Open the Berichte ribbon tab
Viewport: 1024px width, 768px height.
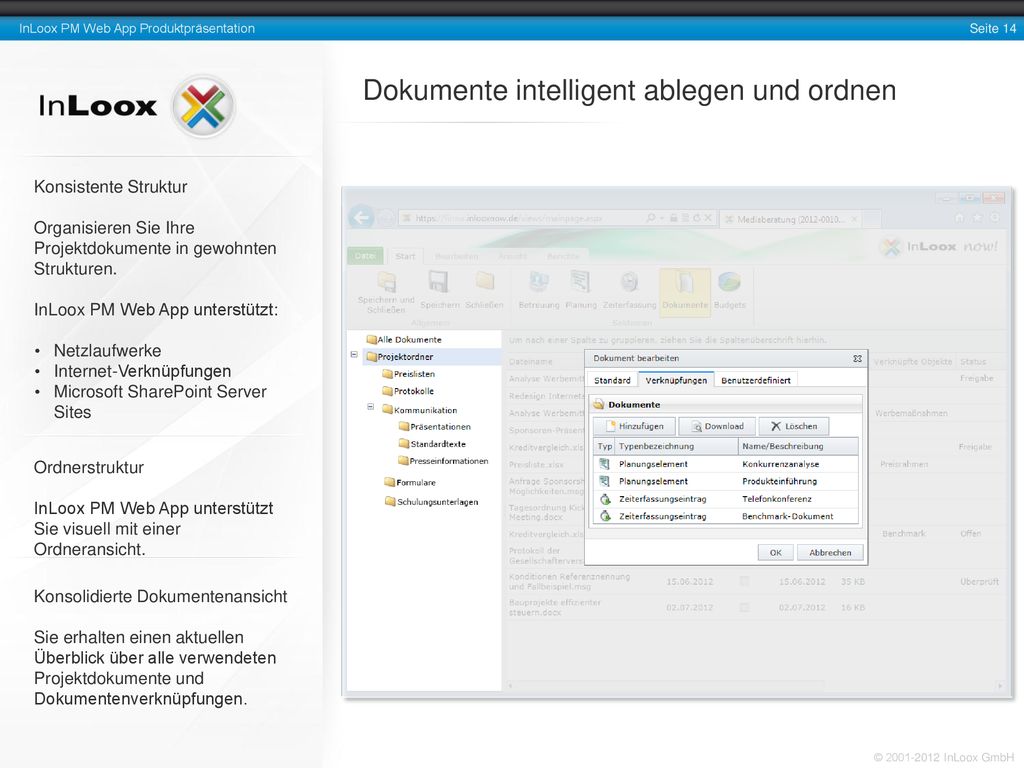click(563, 256)
